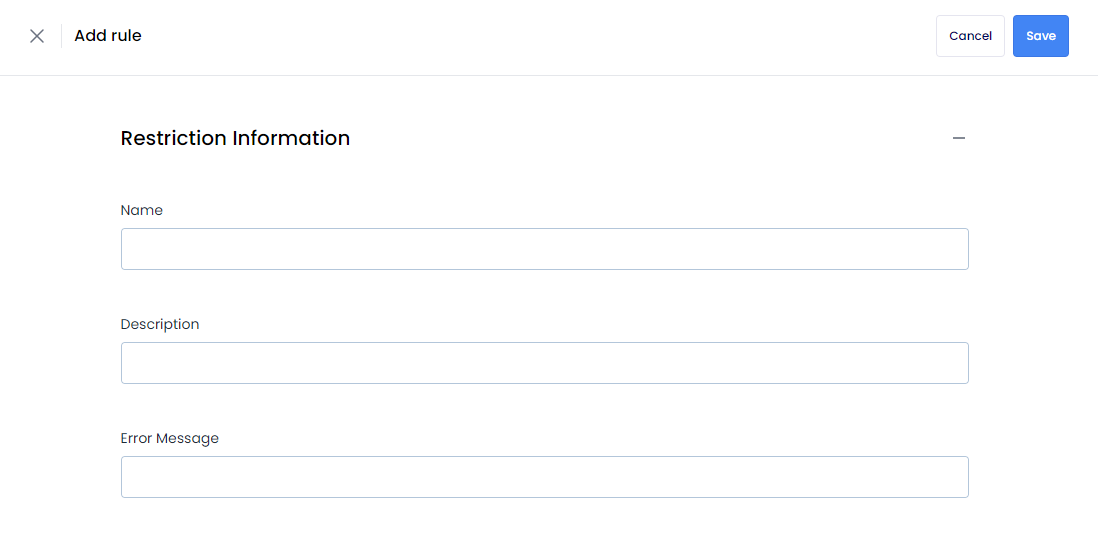Click the Description field label
The image size is (1098, 533).
click(160, 324)
